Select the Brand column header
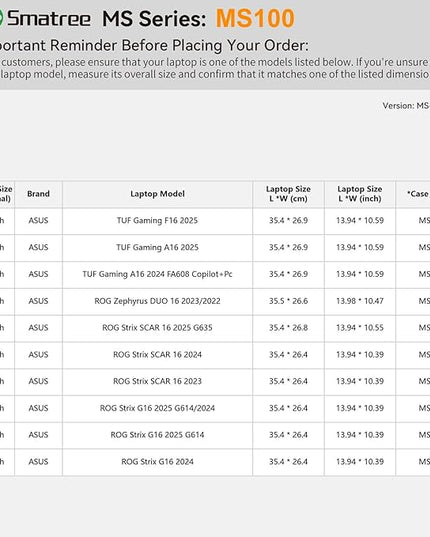The height and width of the screenshot is (537, 430). (x=38, y=194)
